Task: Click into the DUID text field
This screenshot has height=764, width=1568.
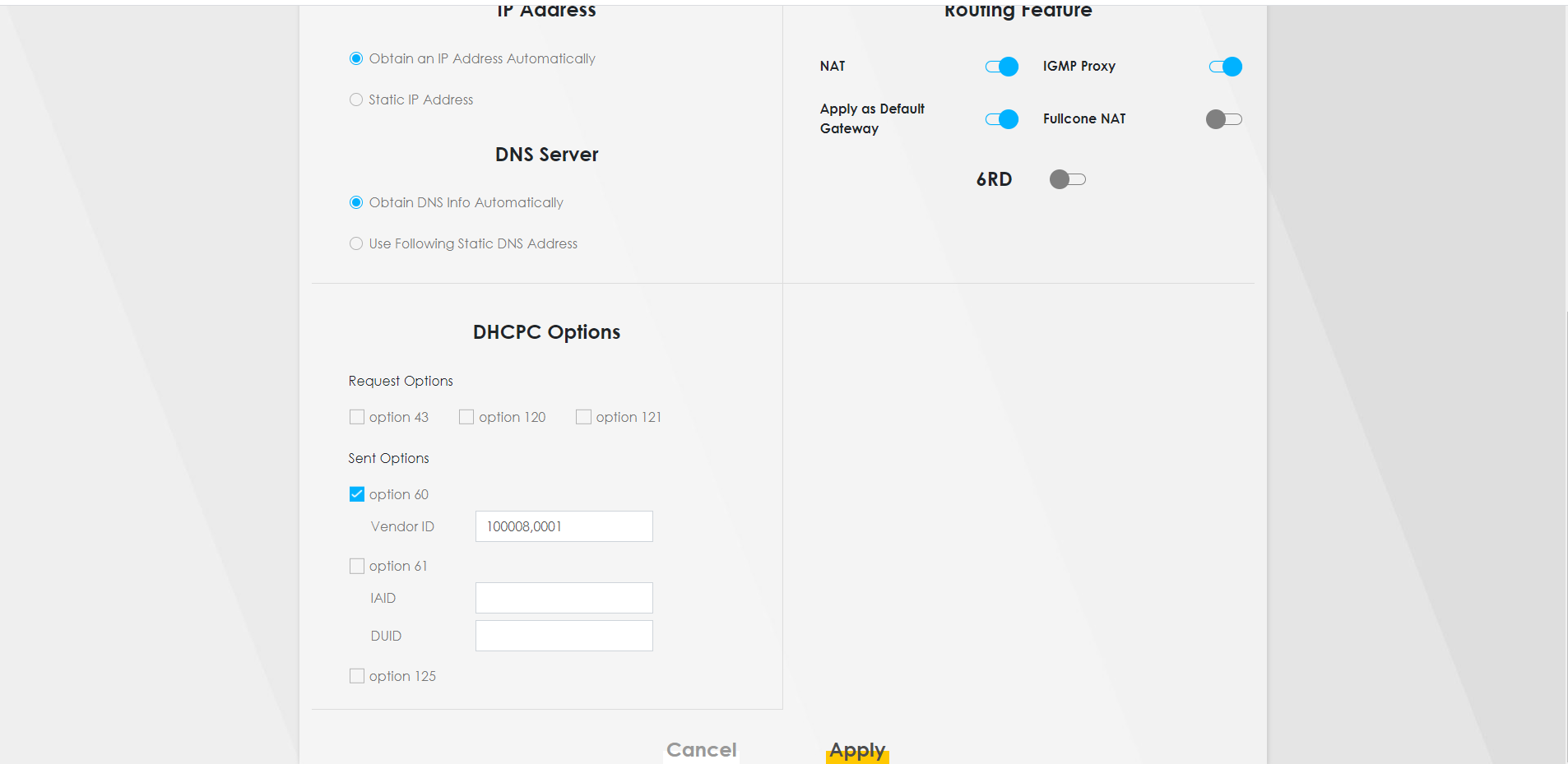Action: pyautogui.click(x=564, y=636)
